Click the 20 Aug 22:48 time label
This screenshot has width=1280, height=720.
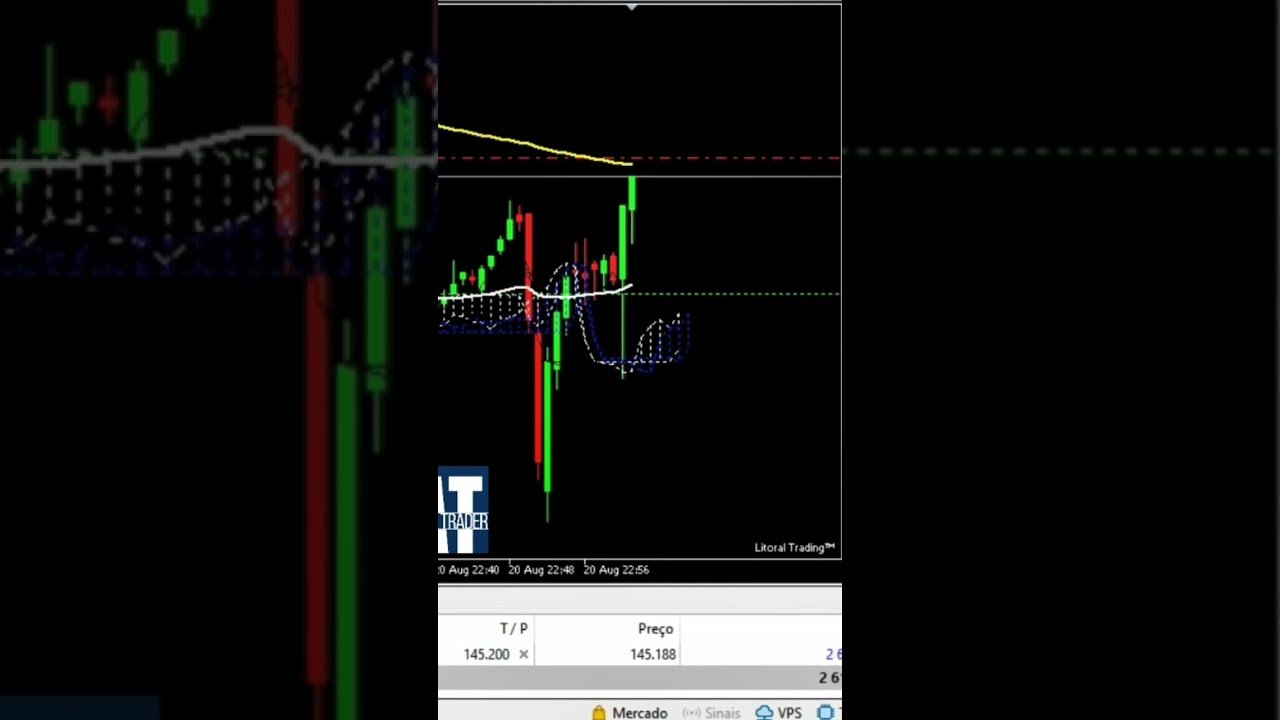coord(540,570)
